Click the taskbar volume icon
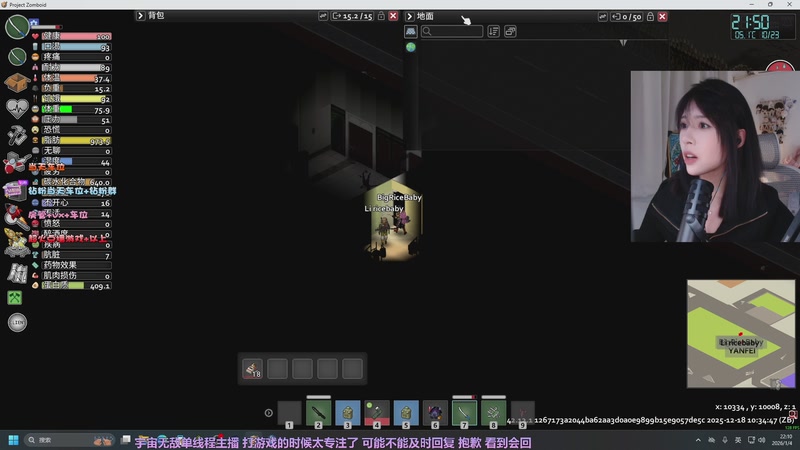 point(762,440)
